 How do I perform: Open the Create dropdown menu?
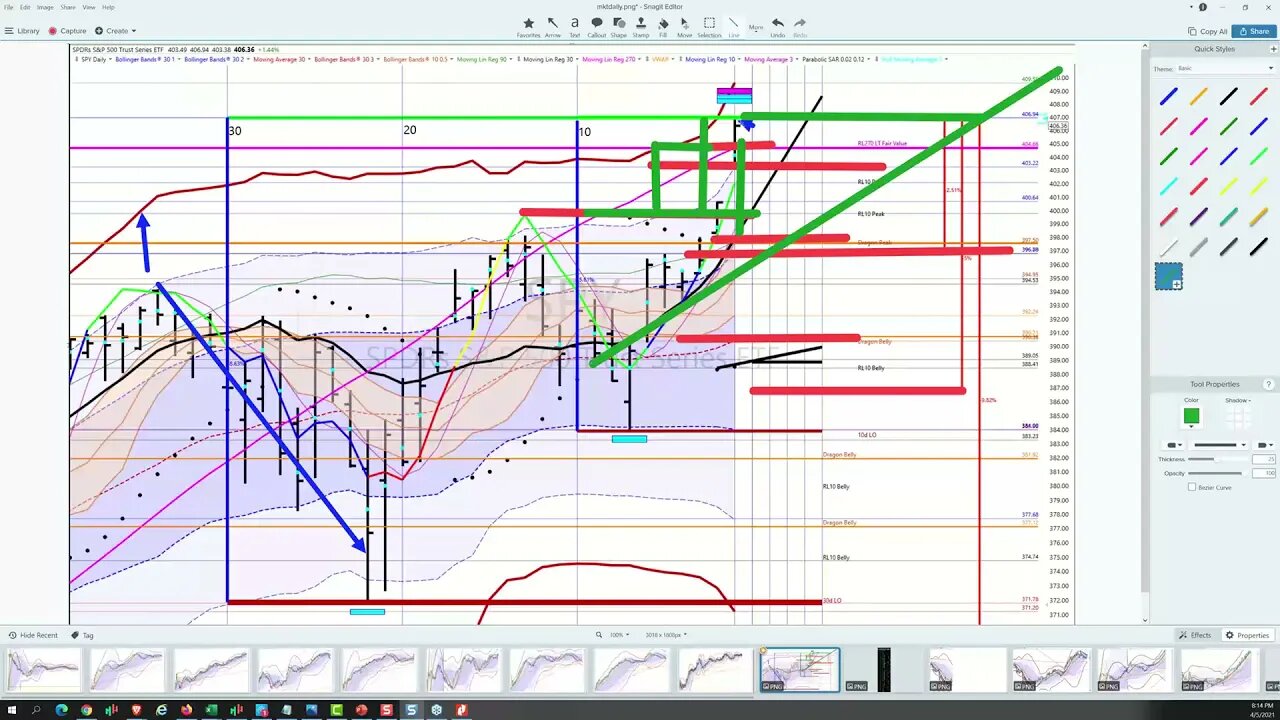click(x=114, y=31)
